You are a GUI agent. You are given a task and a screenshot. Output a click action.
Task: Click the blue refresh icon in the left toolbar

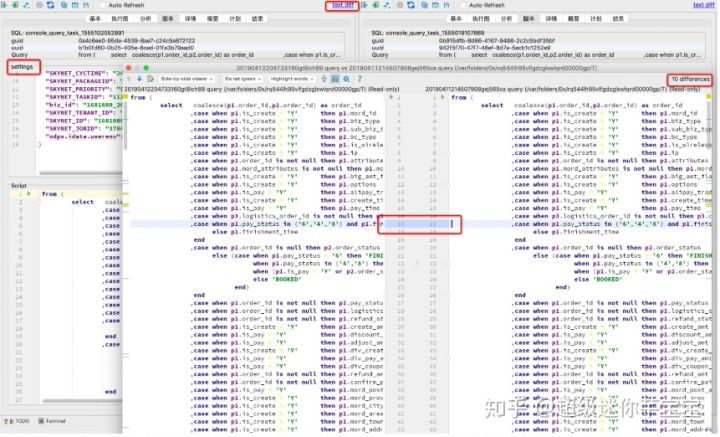tap(51, 5)
